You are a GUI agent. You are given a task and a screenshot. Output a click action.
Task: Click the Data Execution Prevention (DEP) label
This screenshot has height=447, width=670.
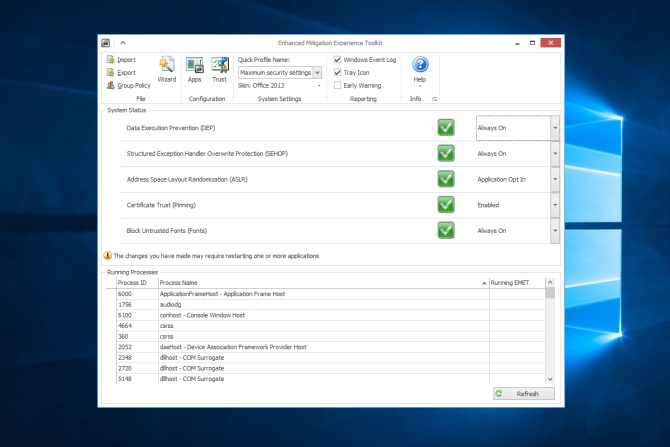coord(171,128)
